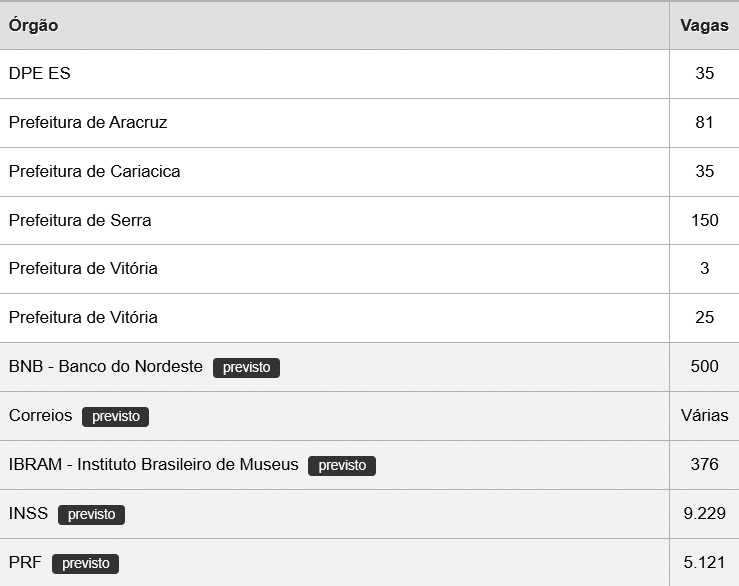Open Prefeitura de Vitória with 25 vagas
739x586 pixels.
pyautogui.click(x=83, y=318)
